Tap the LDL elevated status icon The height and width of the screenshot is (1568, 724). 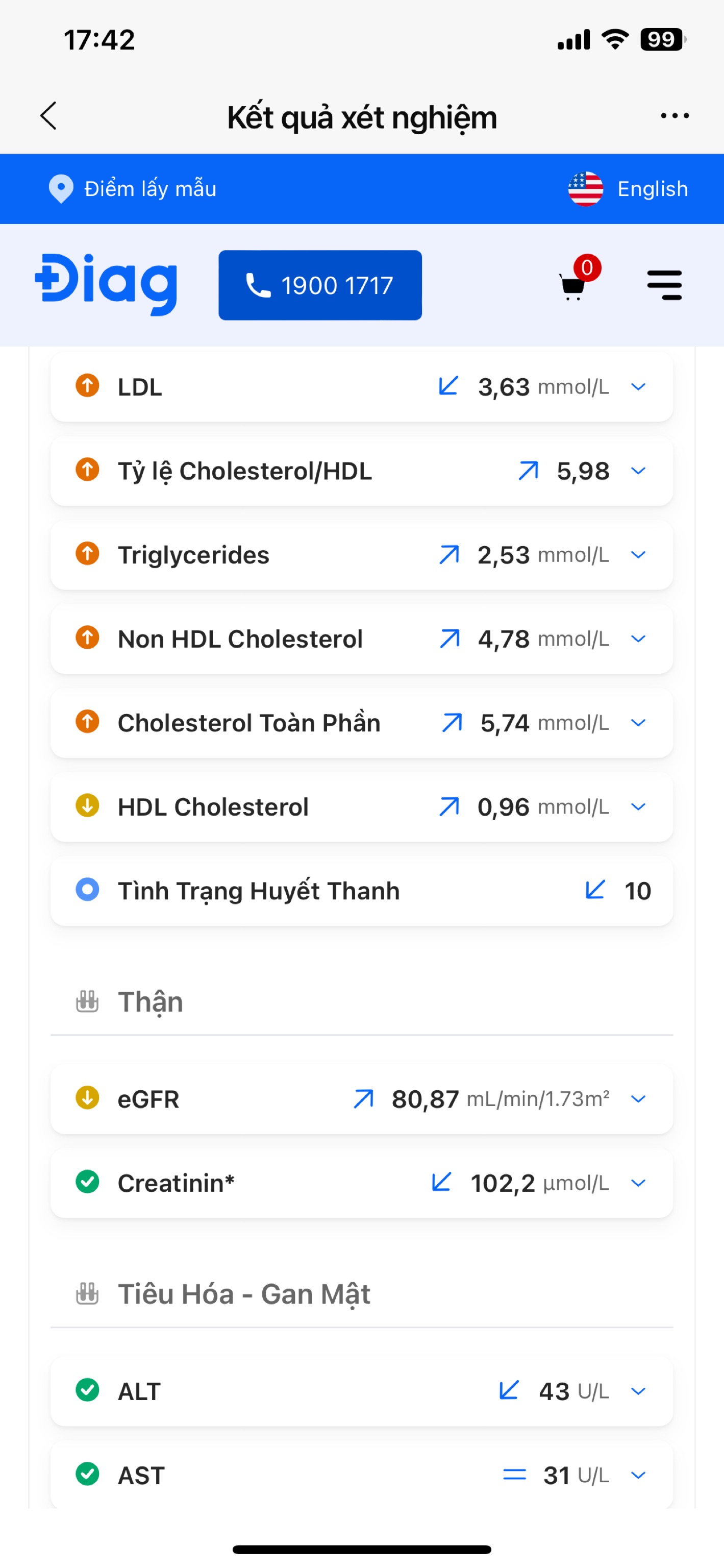[x=88, y=386]
